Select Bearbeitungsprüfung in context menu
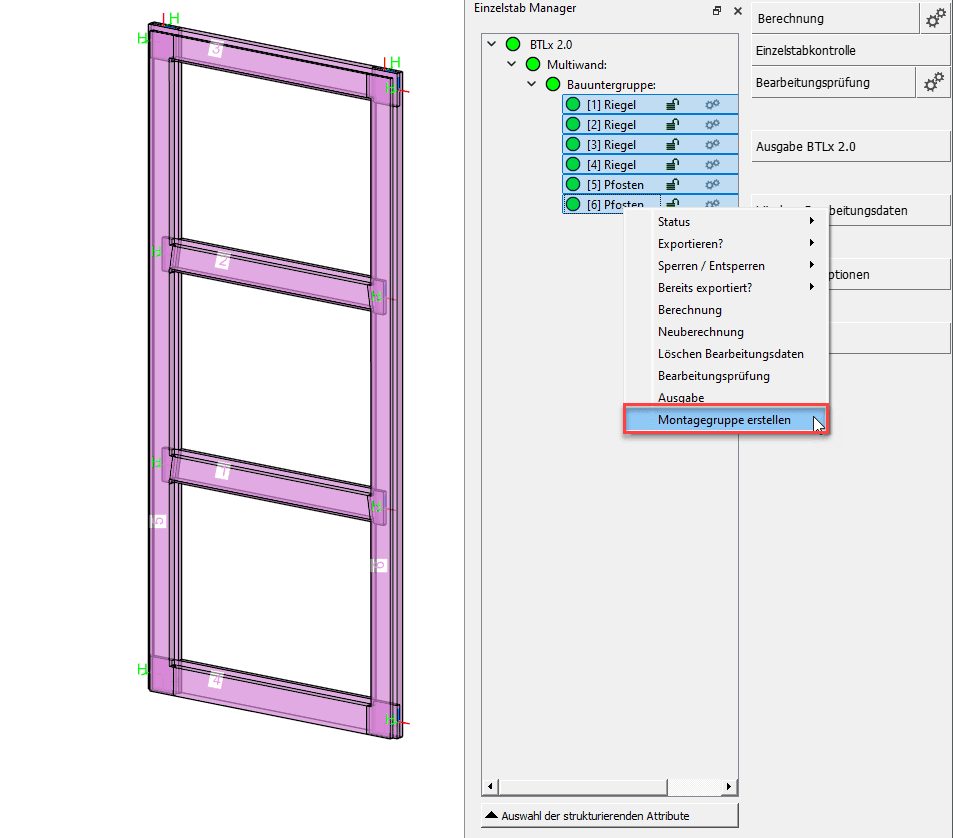This screenshot has width=953, height=838. point(726,376)
